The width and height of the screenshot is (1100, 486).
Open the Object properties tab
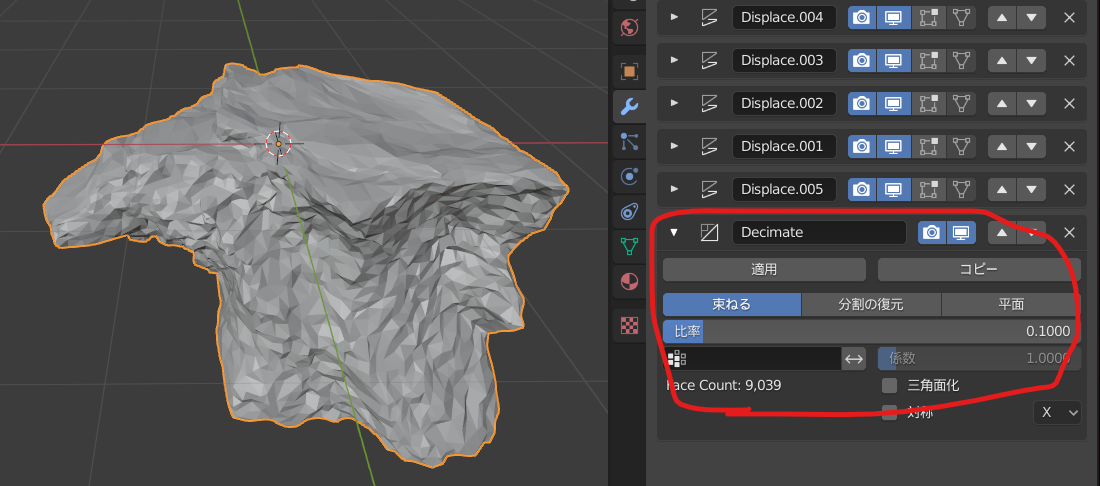click(629, 71)
